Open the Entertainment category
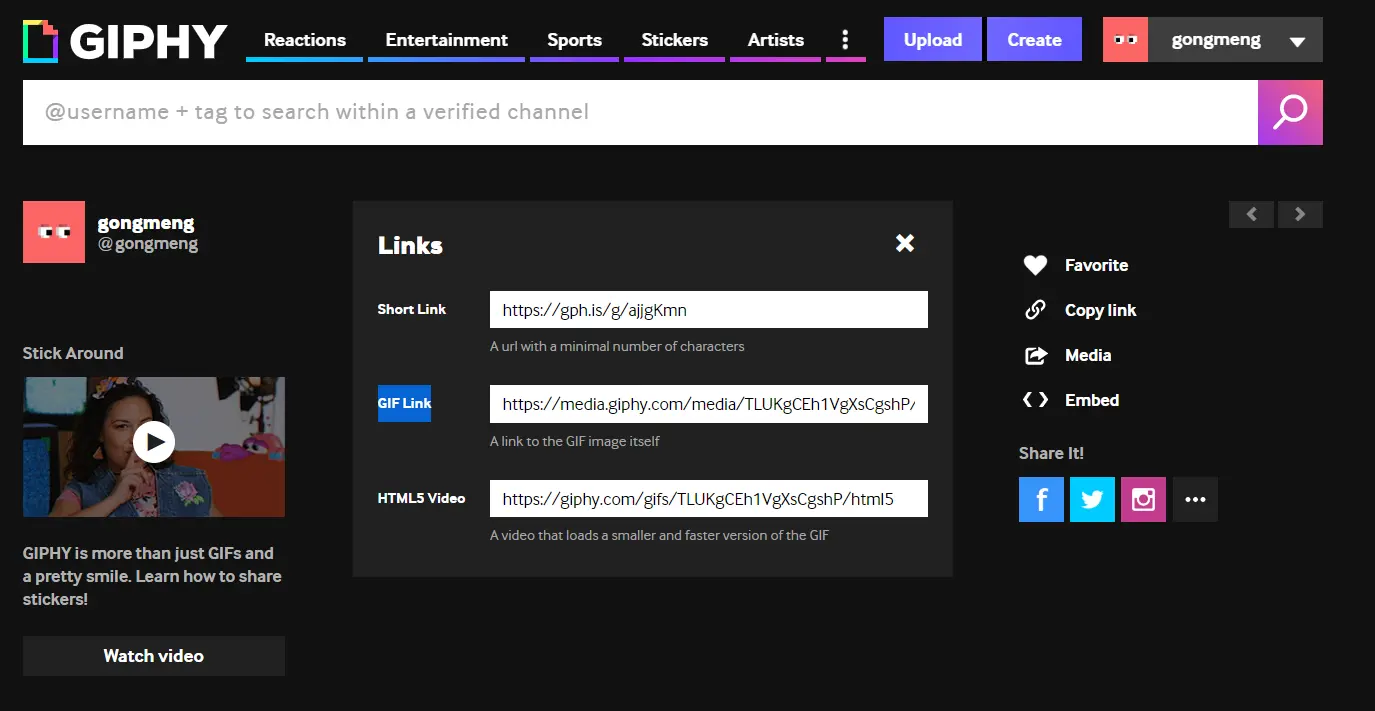 (x=446, y=40)
